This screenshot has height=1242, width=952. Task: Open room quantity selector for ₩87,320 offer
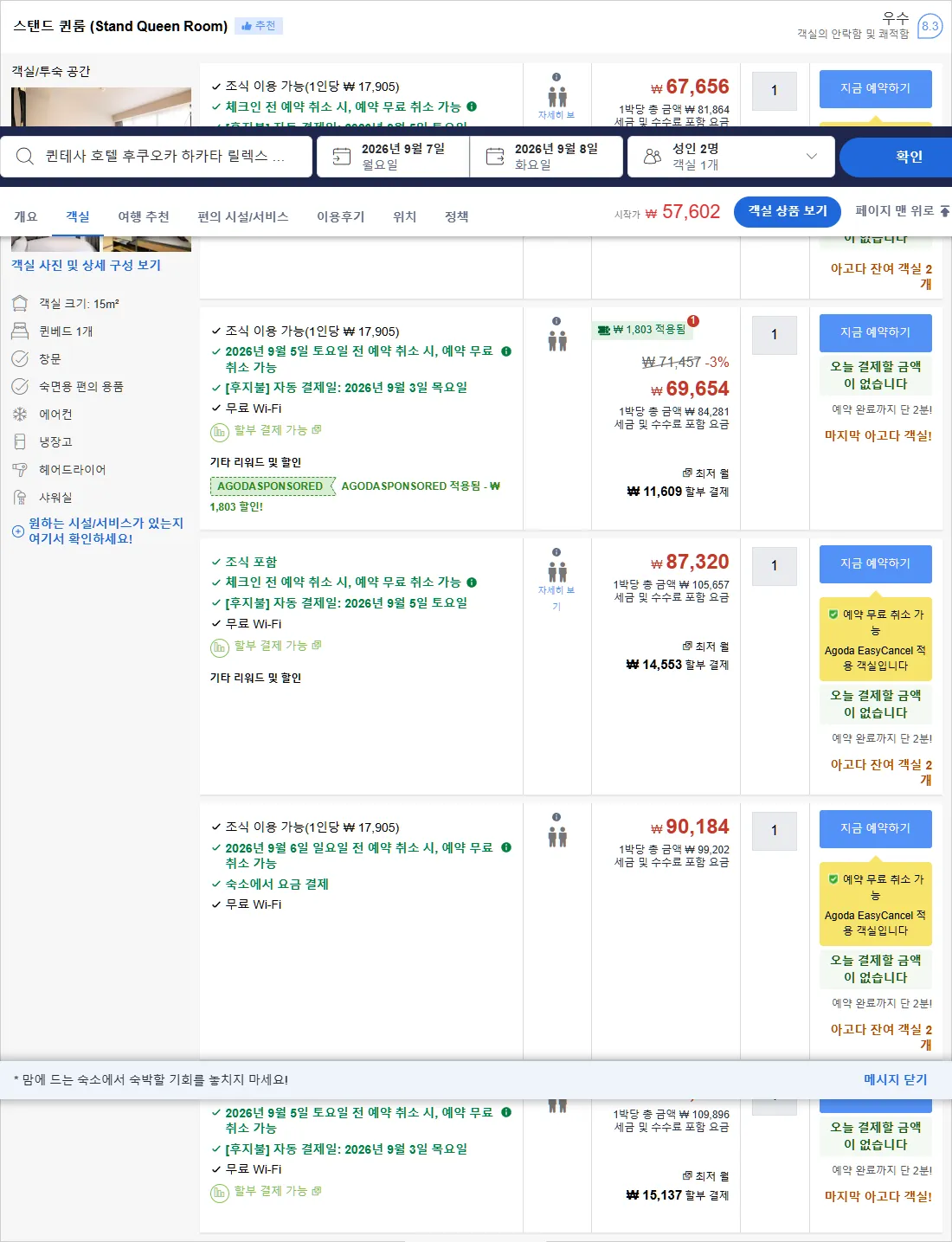[x=774, y=565]
